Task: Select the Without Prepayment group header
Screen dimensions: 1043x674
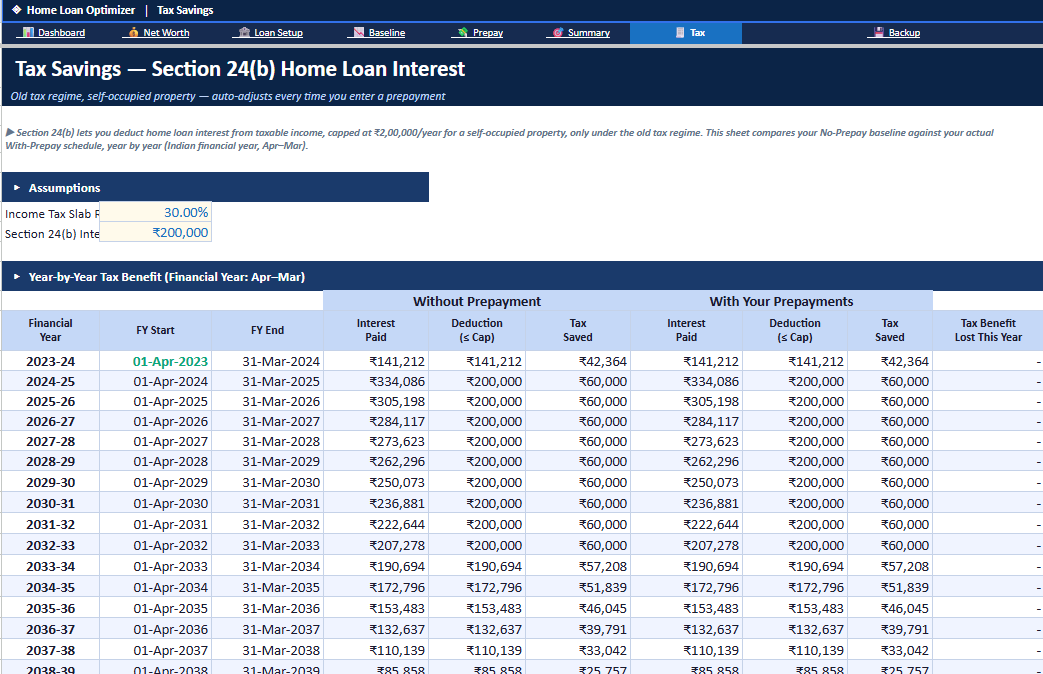Action: [477, 301]
